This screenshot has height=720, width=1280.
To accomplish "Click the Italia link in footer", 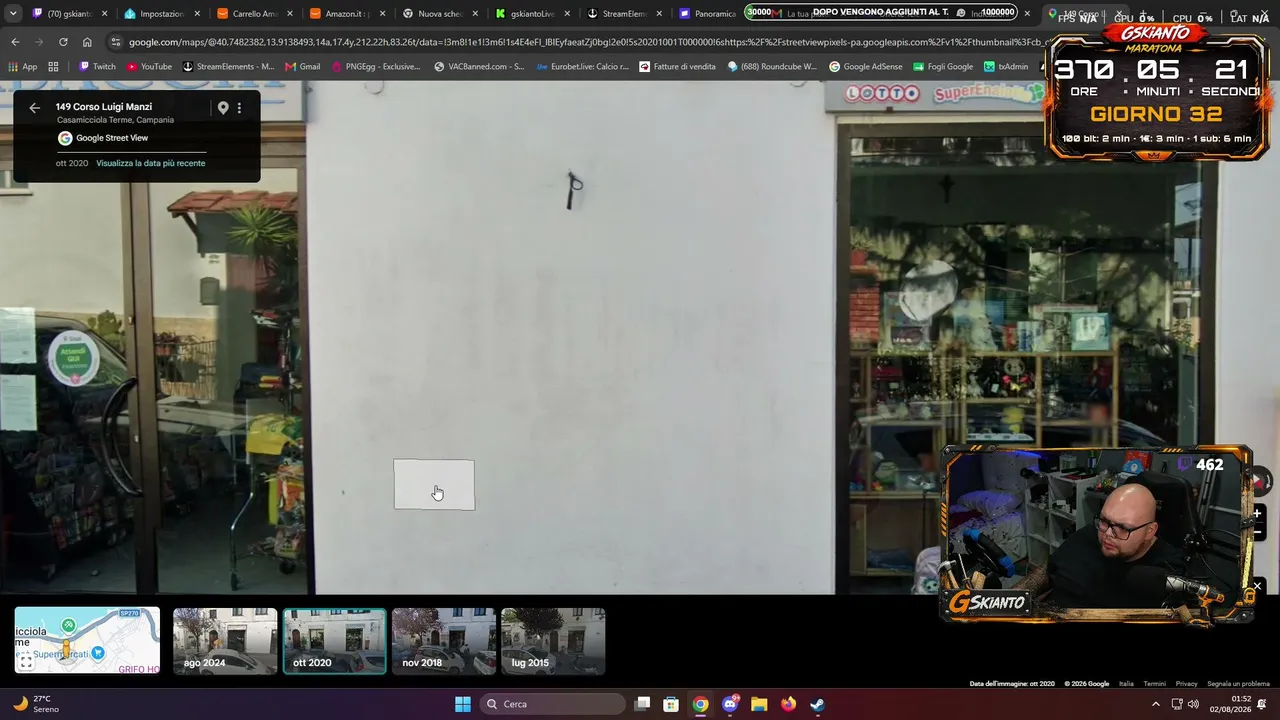I will click(1126, 684).
